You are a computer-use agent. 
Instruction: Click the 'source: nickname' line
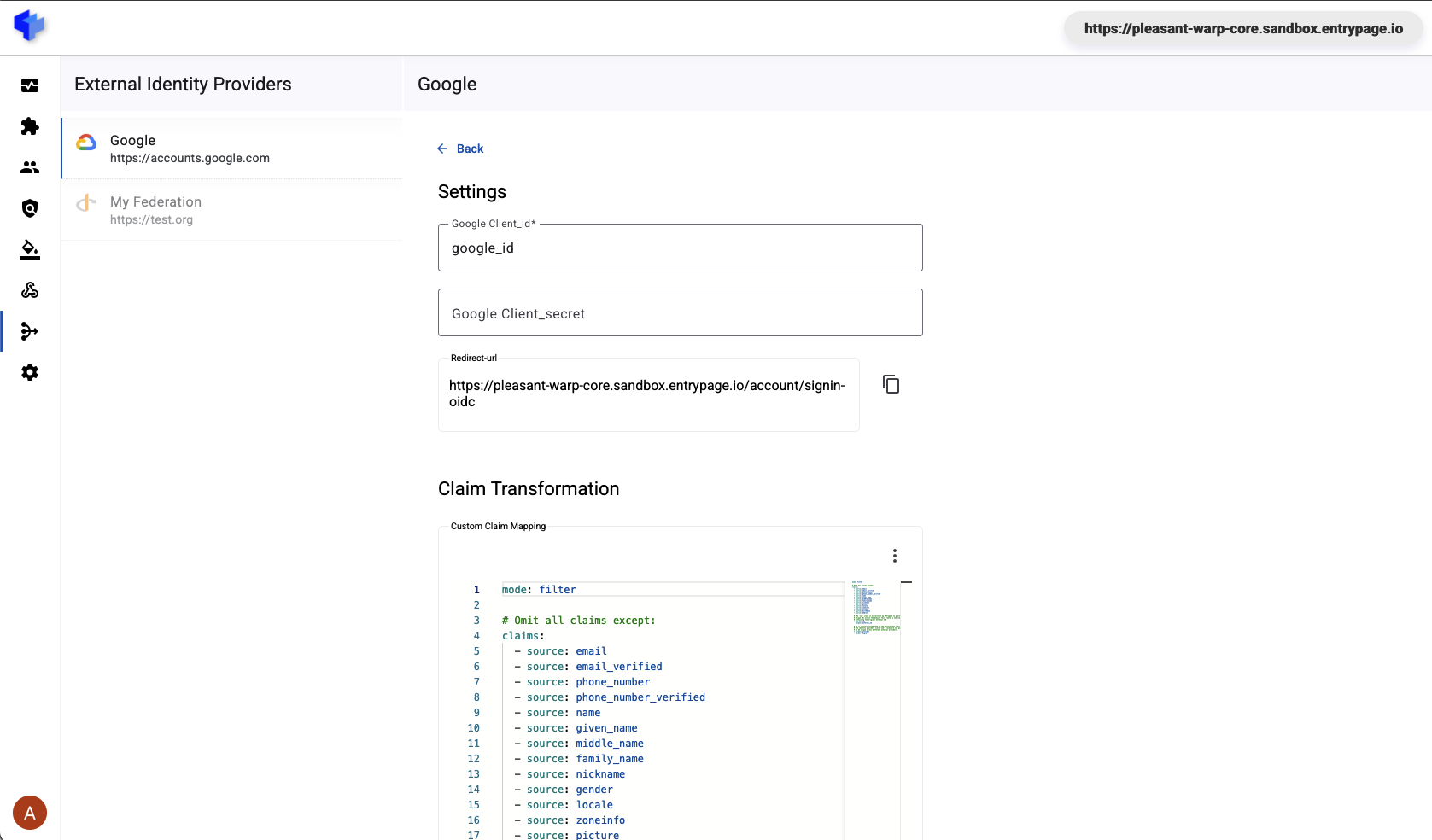tap(570, 774)
